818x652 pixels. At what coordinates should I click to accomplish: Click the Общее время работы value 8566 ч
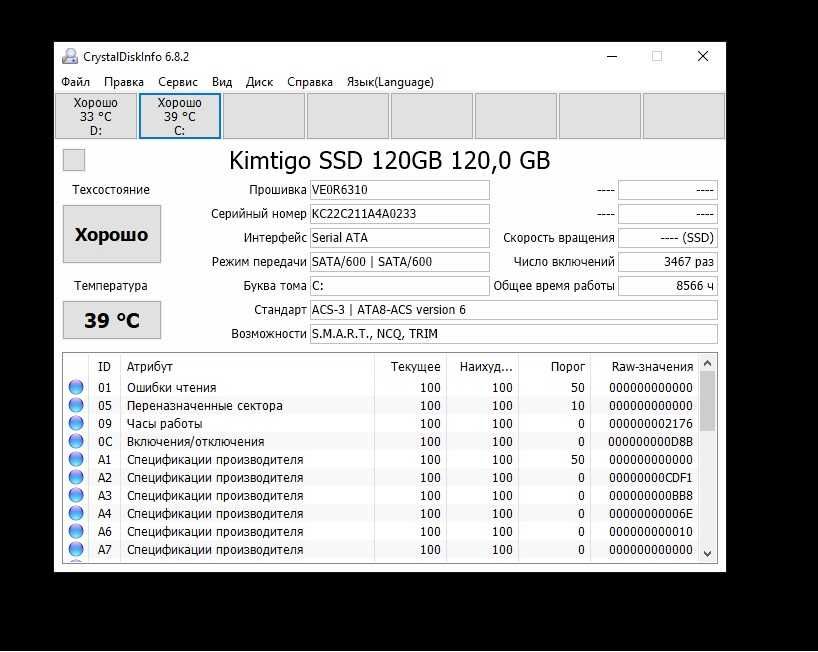pos(668,286)
